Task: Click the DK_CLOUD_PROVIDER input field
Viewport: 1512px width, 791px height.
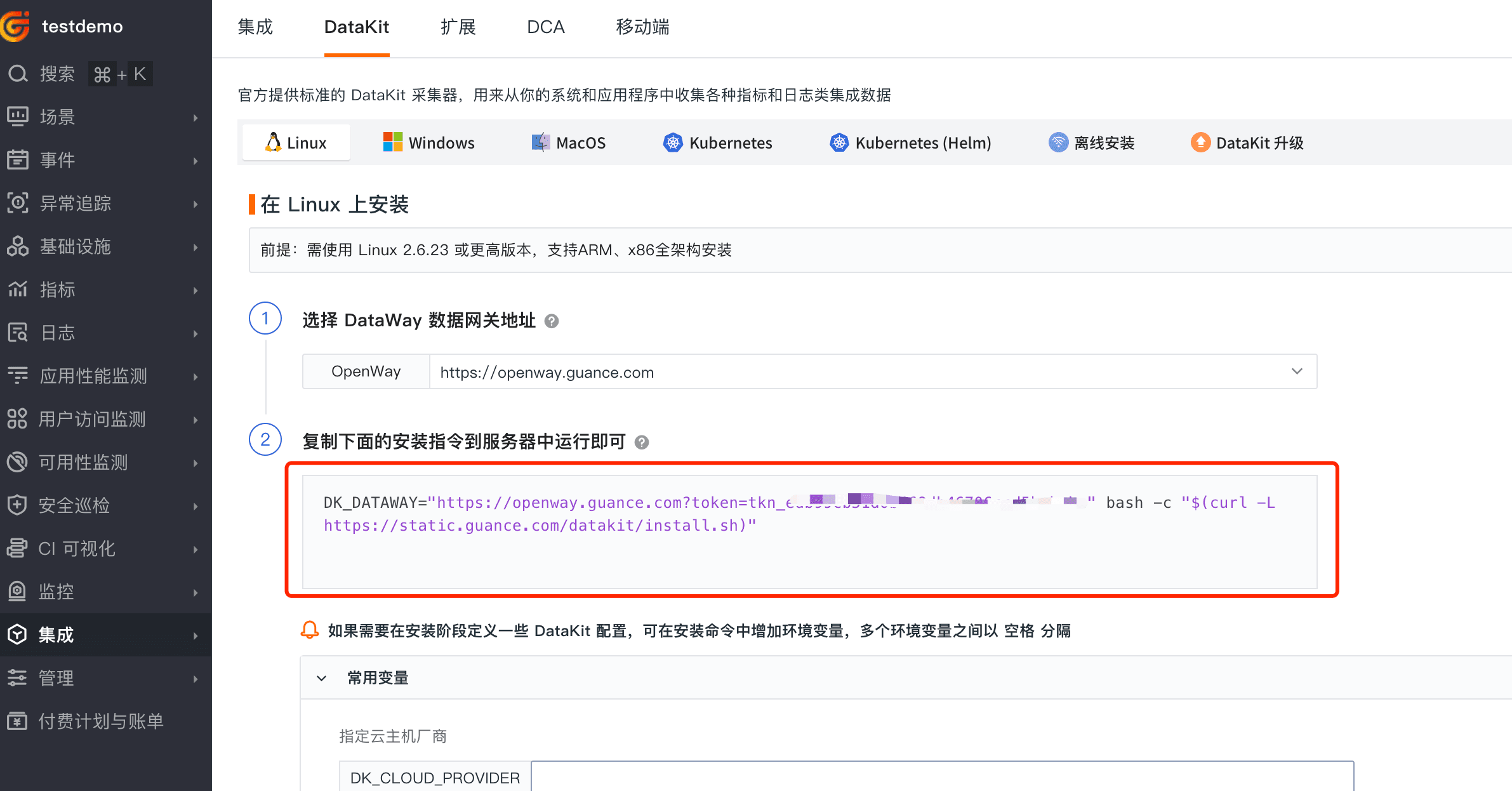Action: tap(941, 777)
